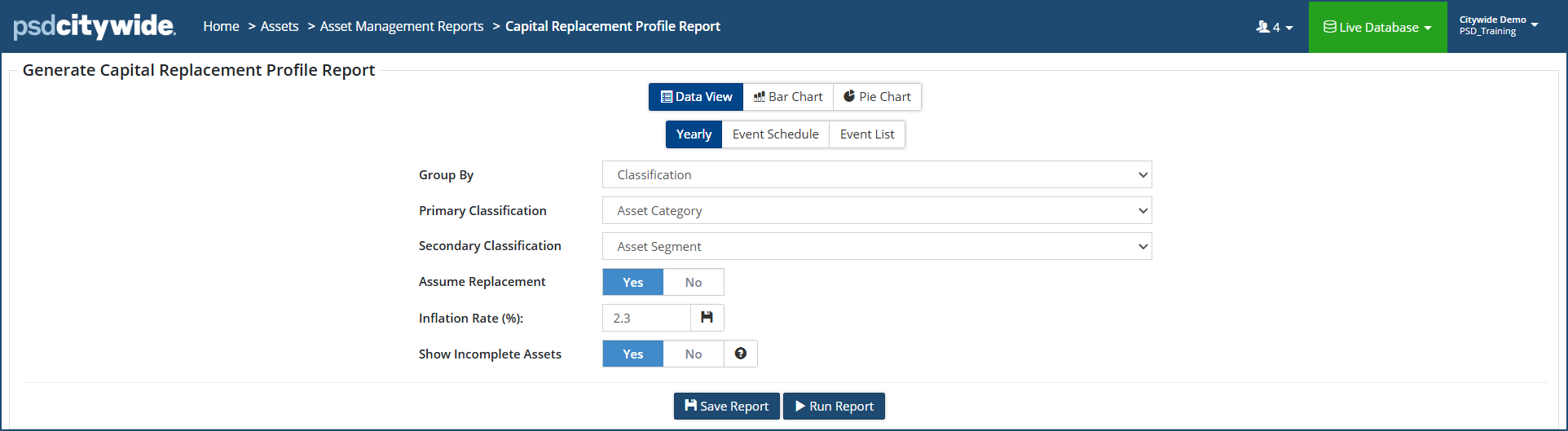Screen dimensions: 1568x431
Task: Open the users icon showing 4
Action: click(1274, 27)
